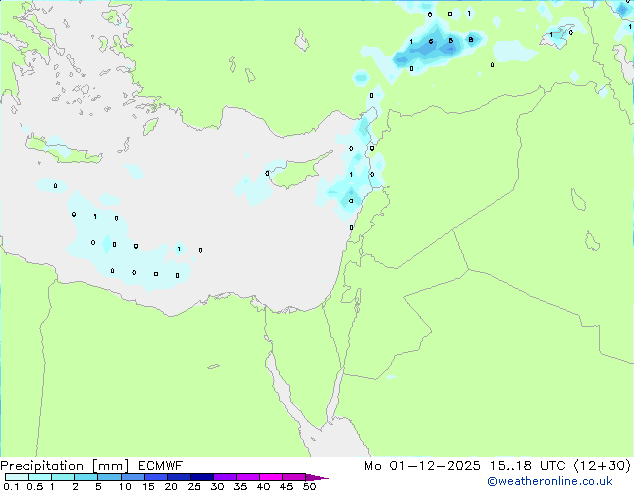Click the 2–5 mm legend color swatch
634x490 pixels.
click(x=86, y=477)
